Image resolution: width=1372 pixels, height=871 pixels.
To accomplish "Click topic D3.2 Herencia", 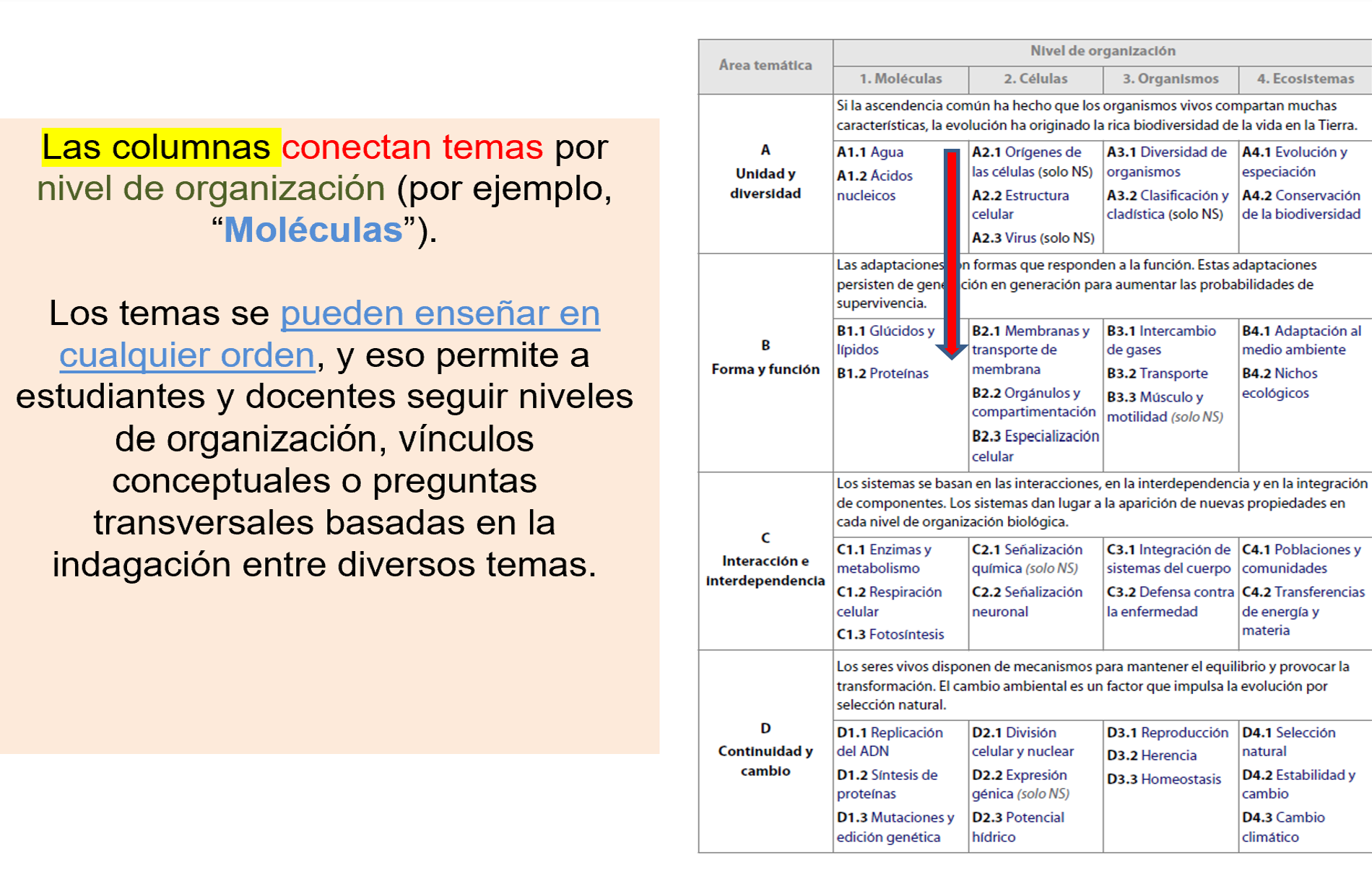I will coord(1151,755).
